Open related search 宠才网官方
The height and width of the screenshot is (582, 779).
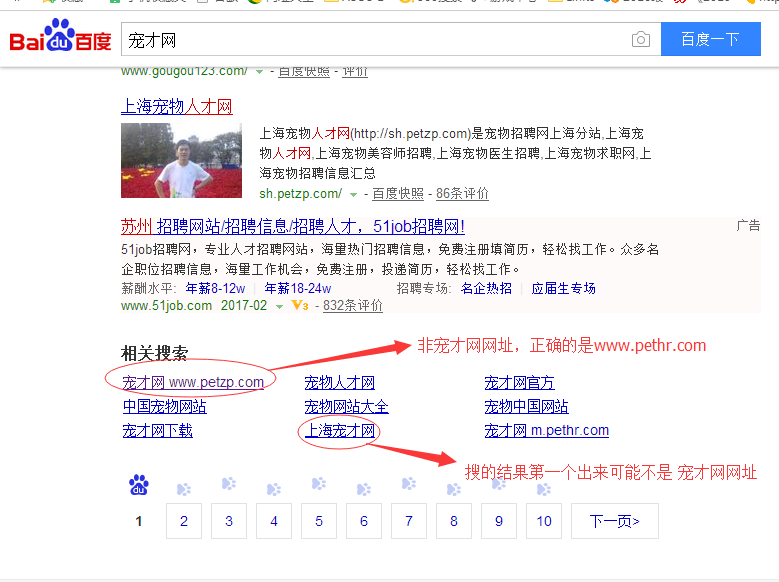[519, 382]
